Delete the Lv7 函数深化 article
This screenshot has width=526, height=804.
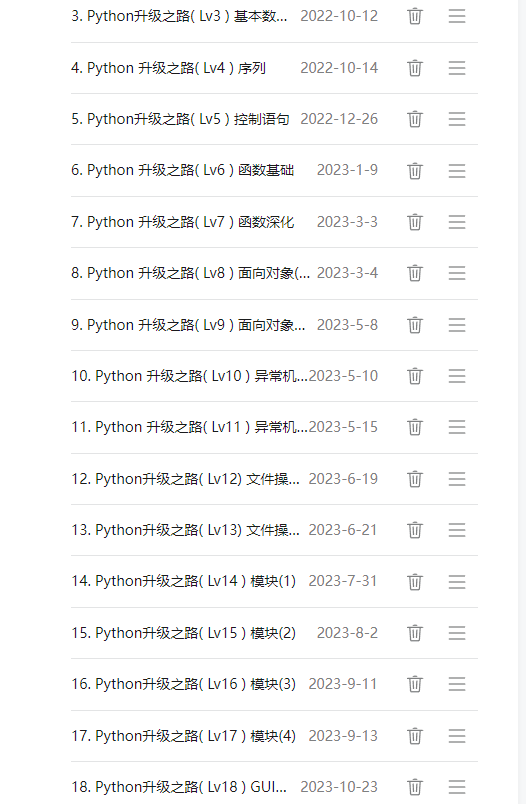click(415, 222)
